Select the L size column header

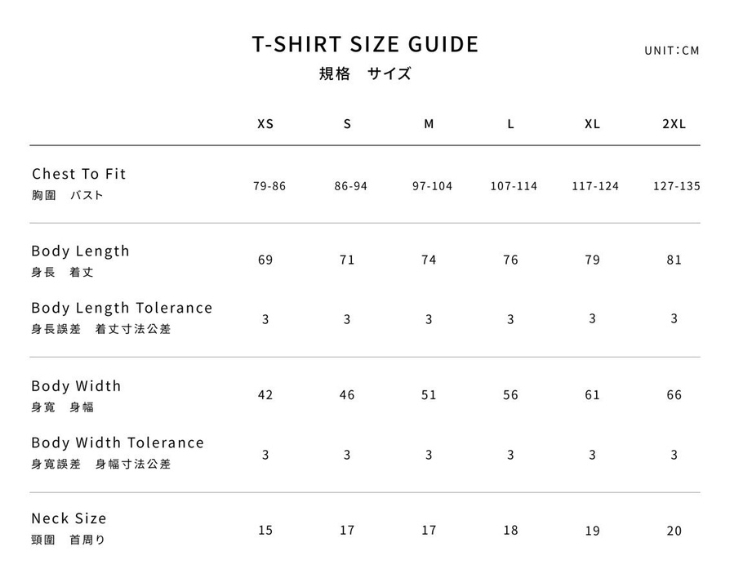pos(511,124)
